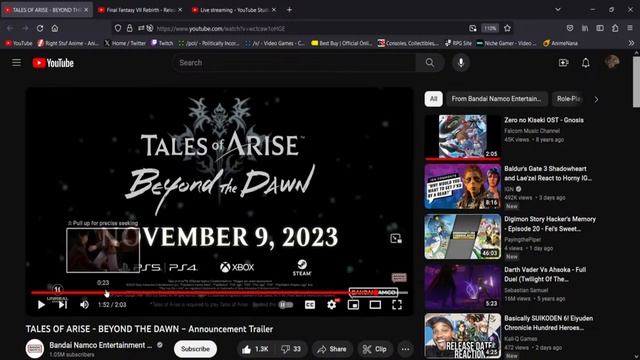Click the YouTube logo home link
This screenshot has width=640, height=360.
53,63
